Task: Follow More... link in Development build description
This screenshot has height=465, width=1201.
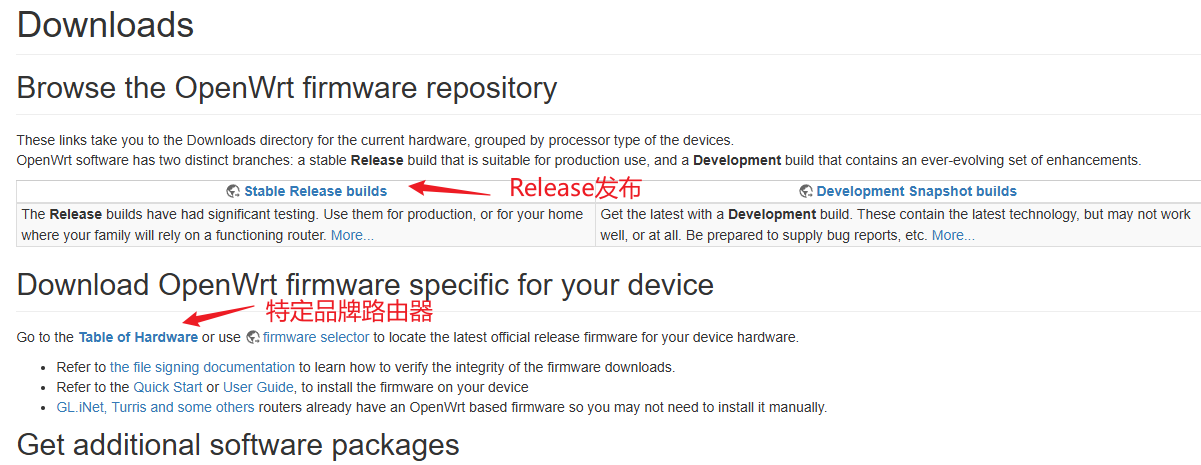Action: (953, 235)
